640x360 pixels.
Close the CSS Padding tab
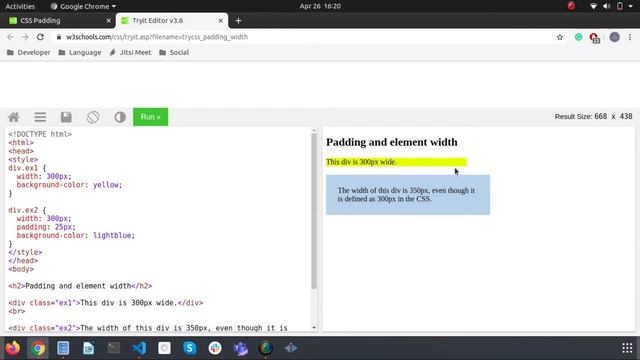point(108,20)
